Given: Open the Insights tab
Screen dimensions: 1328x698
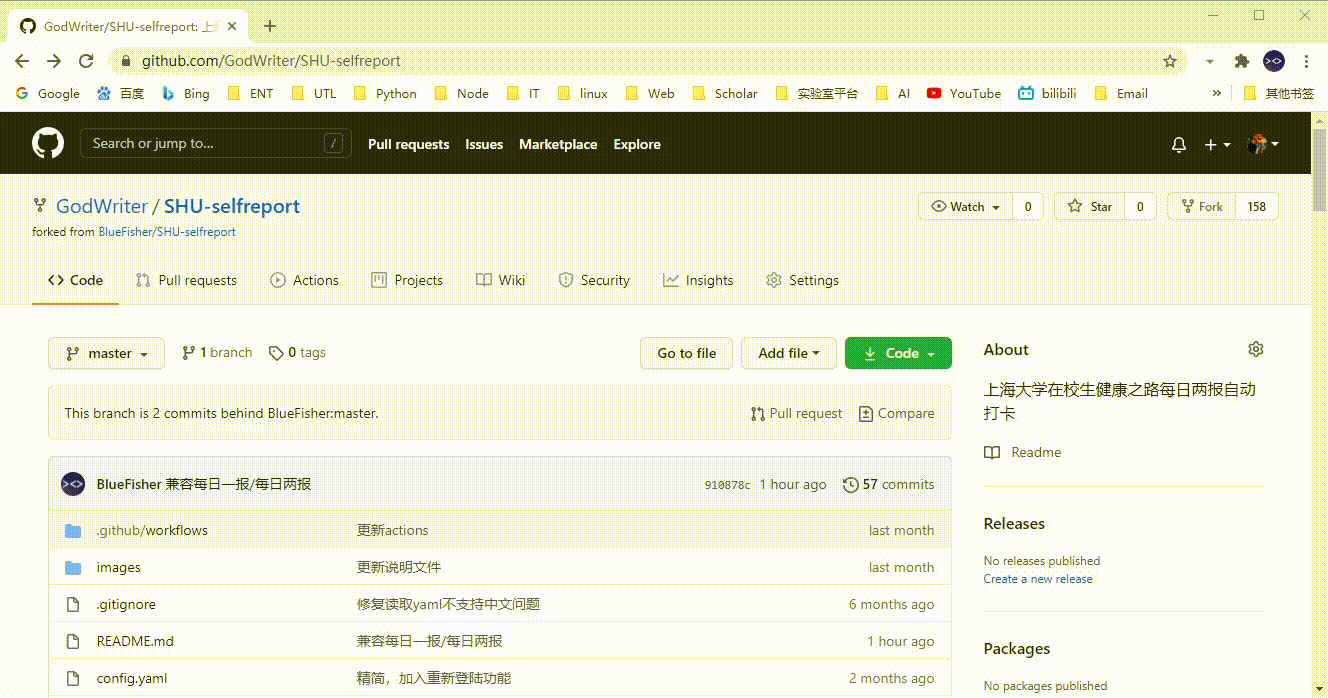Looking at the screenshot, I should (x=698, y=280).
